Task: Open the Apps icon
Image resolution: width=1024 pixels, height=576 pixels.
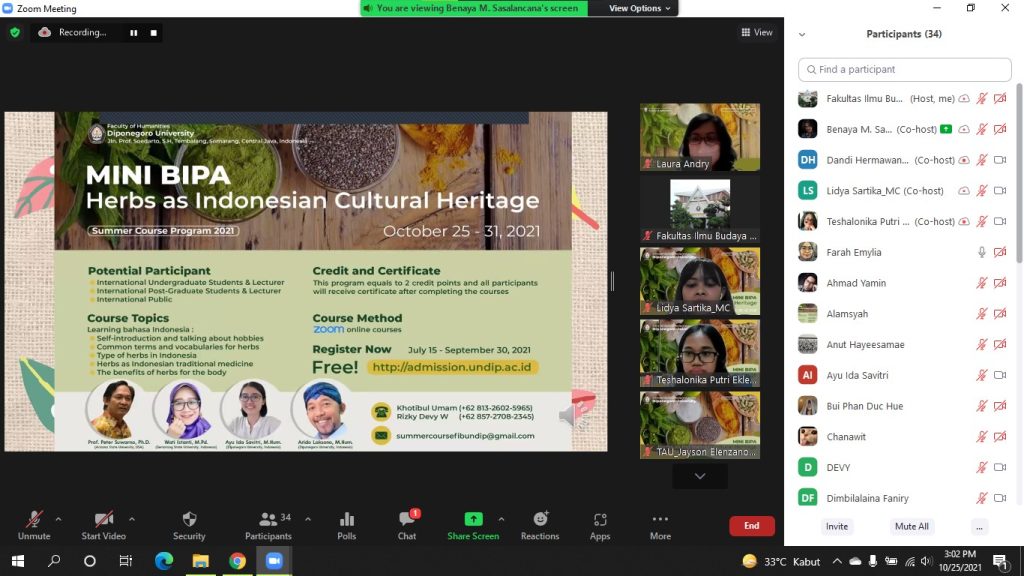Action: click(600, 520)
